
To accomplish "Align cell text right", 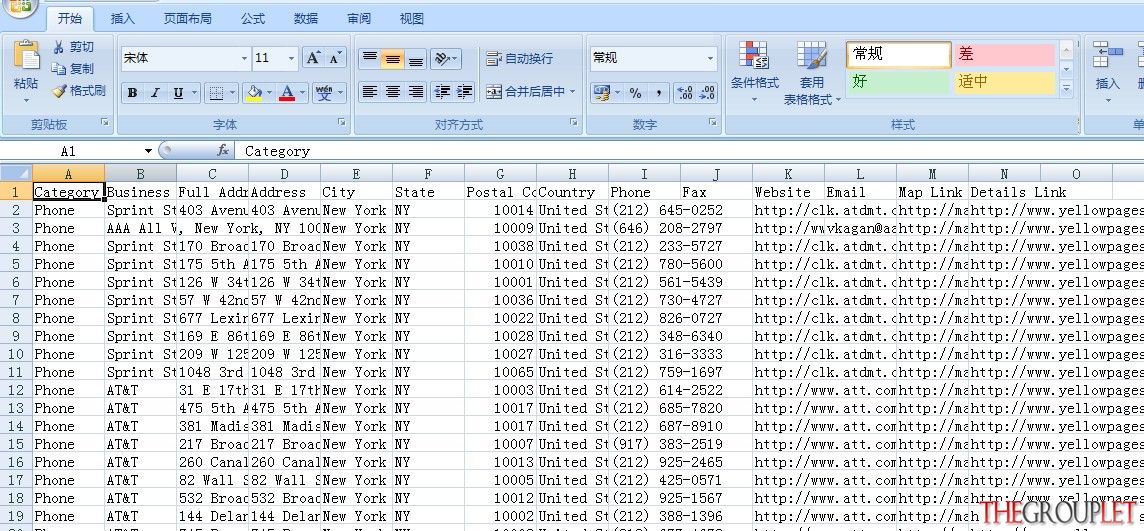I will point(416,92).
